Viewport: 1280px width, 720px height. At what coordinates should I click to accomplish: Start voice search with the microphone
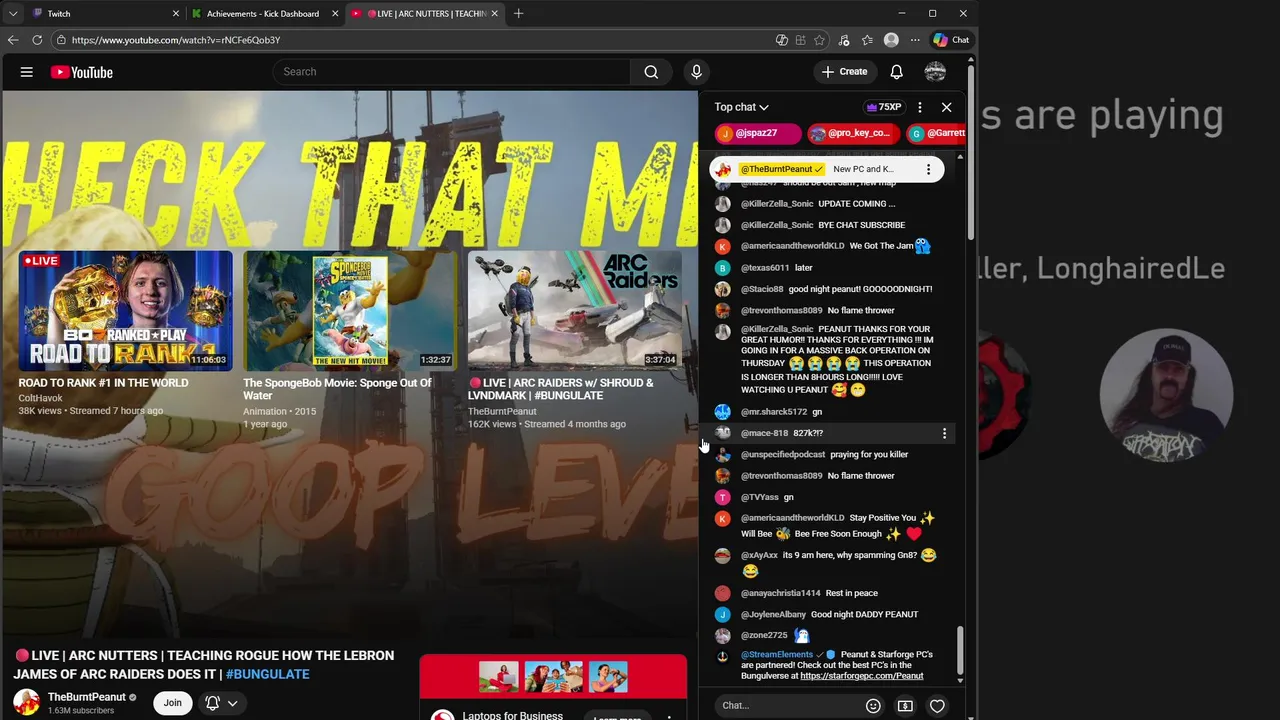(697, 72)
